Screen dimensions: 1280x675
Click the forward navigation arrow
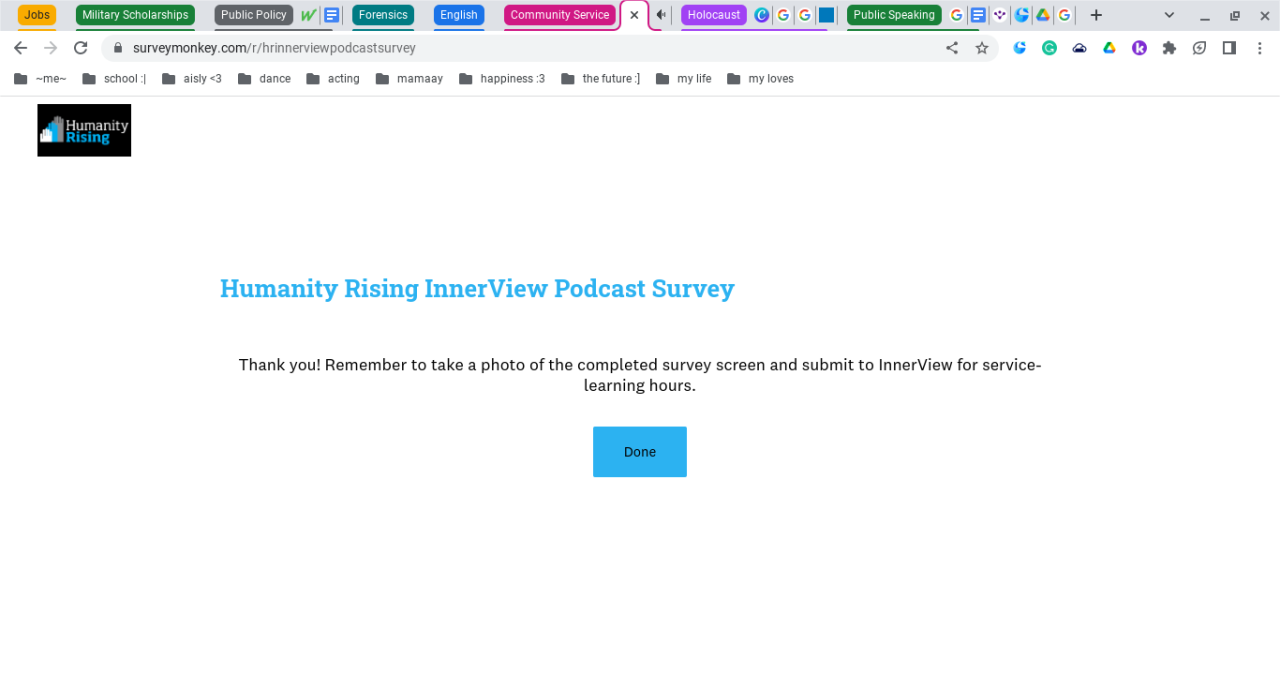click(50, 48)
